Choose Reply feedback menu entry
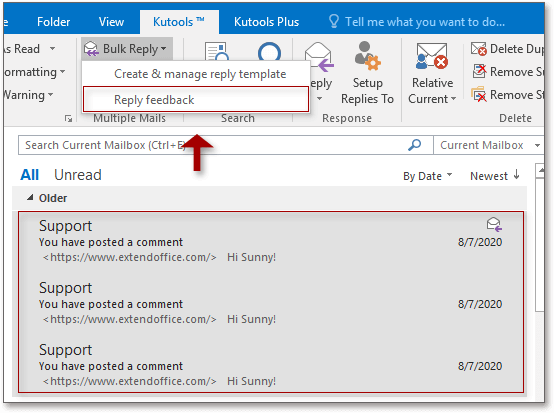The width and height of the screenshot is (554, 413). (196, 100)
